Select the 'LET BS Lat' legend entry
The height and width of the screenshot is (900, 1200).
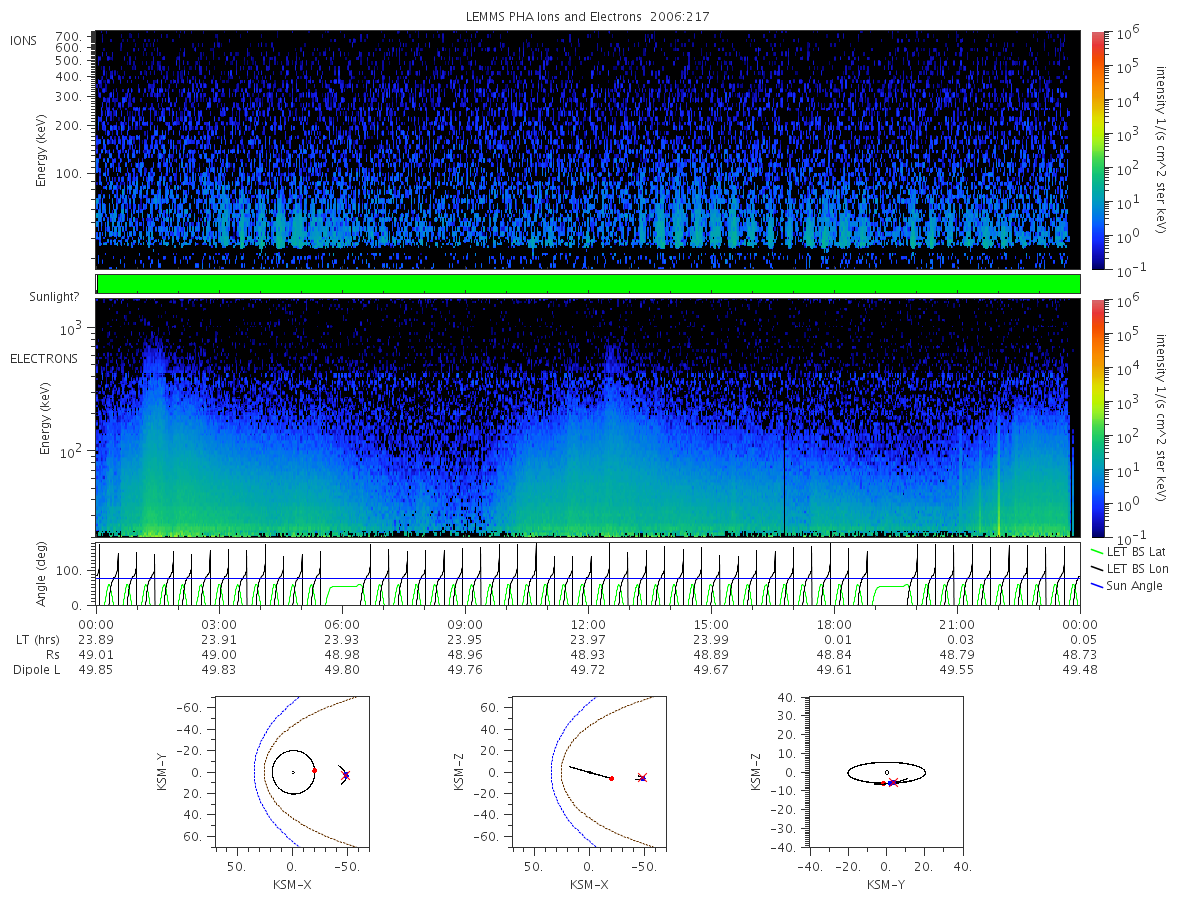tap(1130, 551)
